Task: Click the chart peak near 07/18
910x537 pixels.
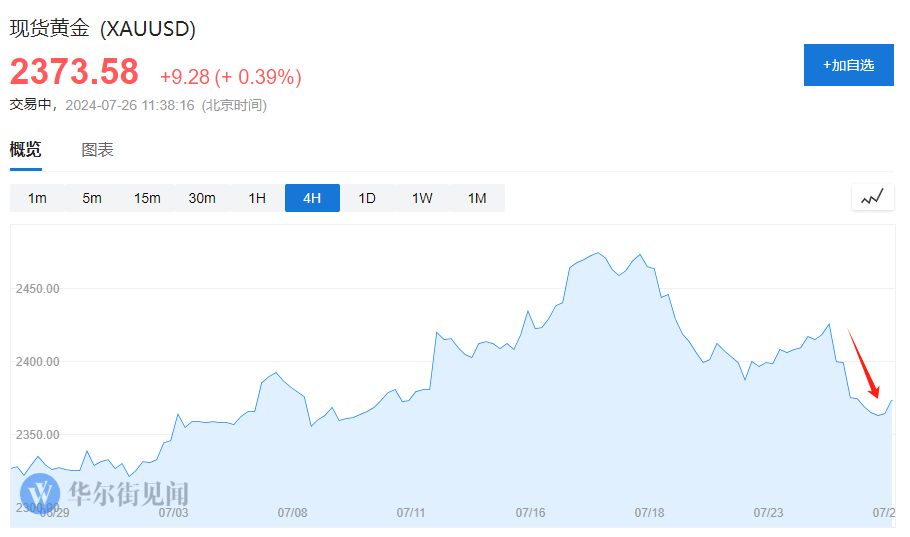Action: pyautogui.click(x=598, y=253)
